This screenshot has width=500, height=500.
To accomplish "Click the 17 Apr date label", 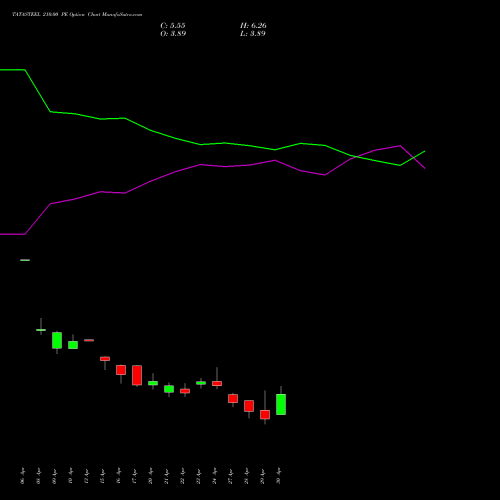I will [135, 476].
